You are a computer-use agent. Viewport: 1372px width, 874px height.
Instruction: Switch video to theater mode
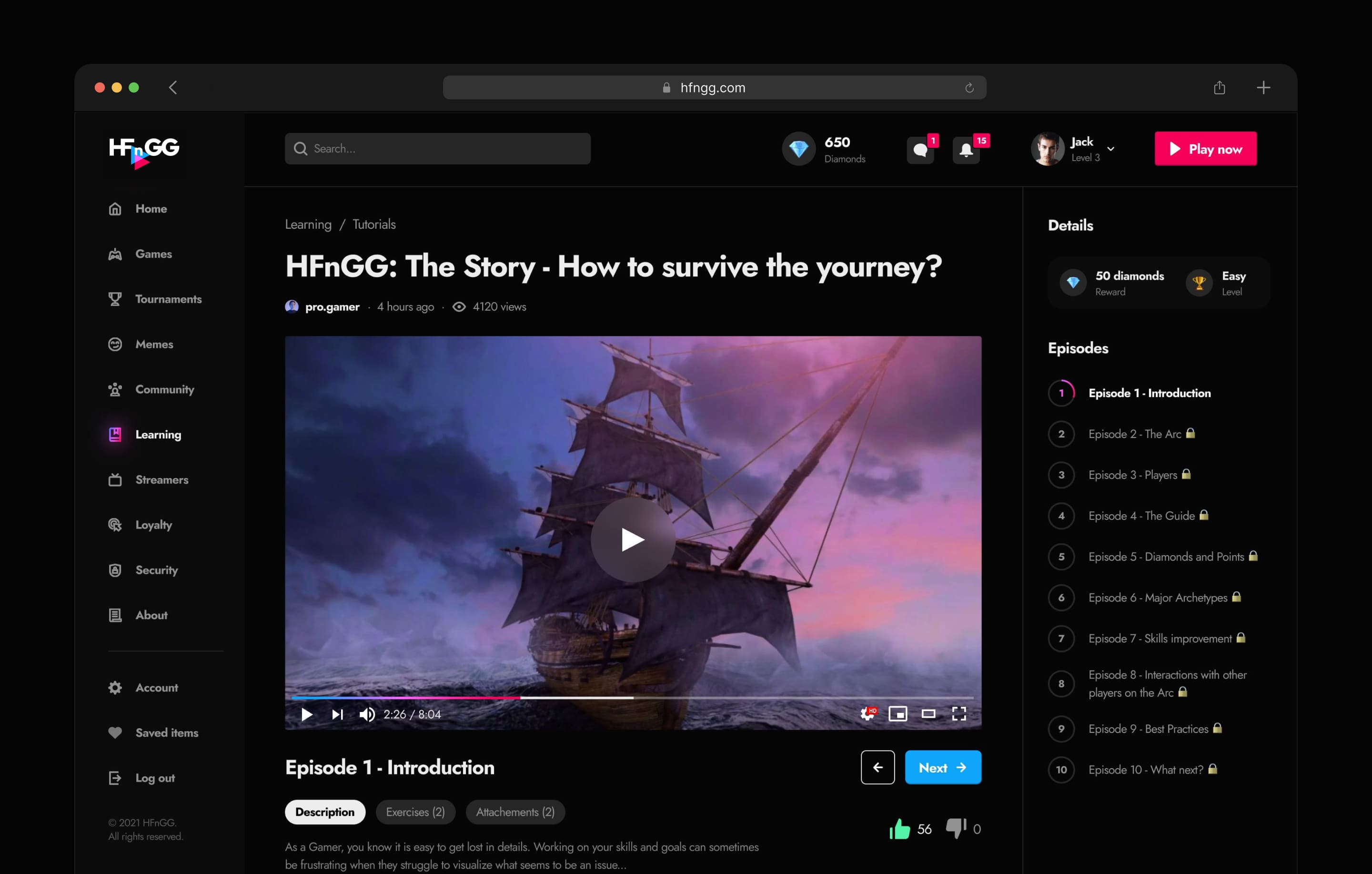[928, 714]
